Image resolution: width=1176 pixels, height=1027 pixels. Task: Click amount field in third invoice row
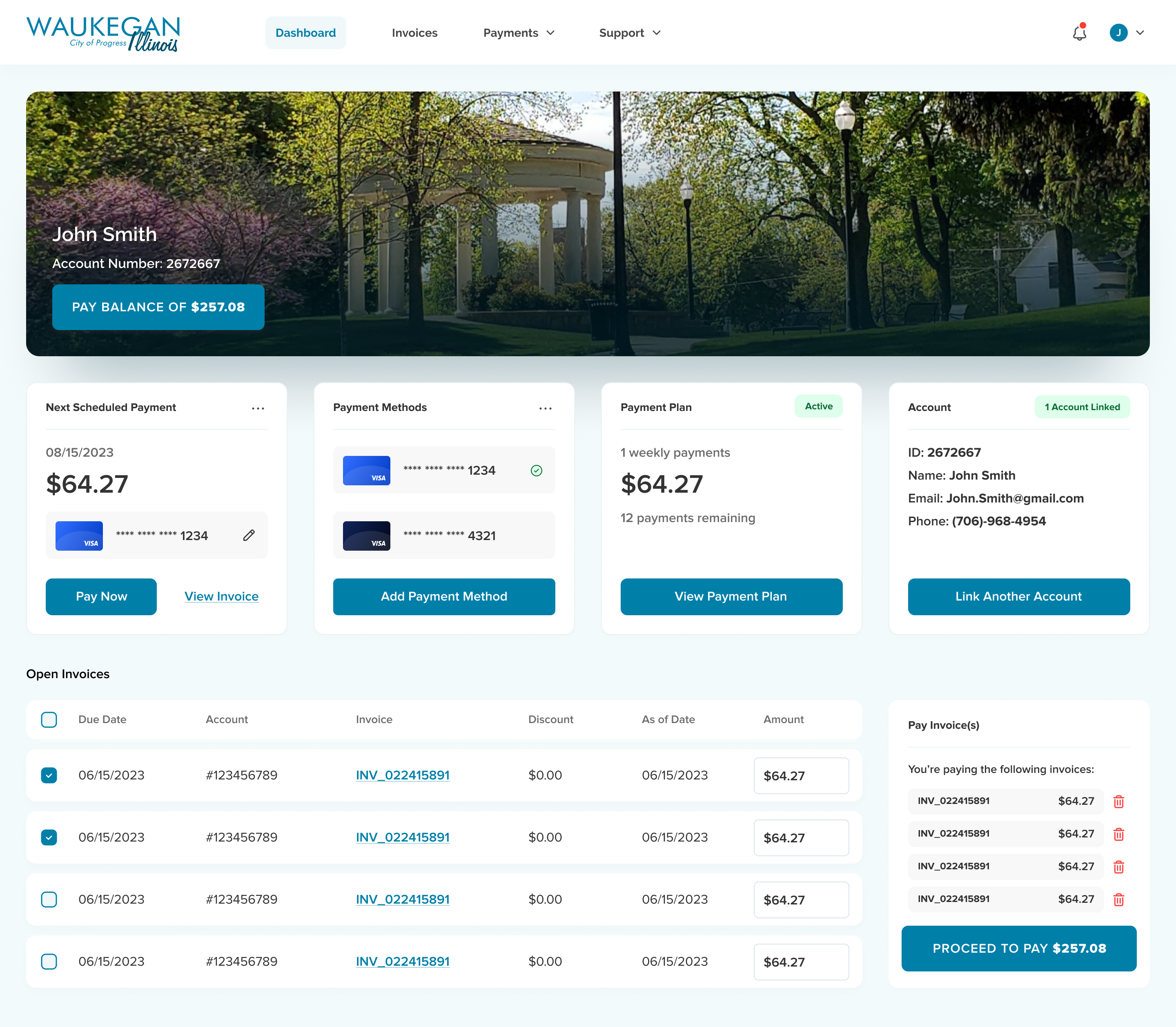pos(801,899)
